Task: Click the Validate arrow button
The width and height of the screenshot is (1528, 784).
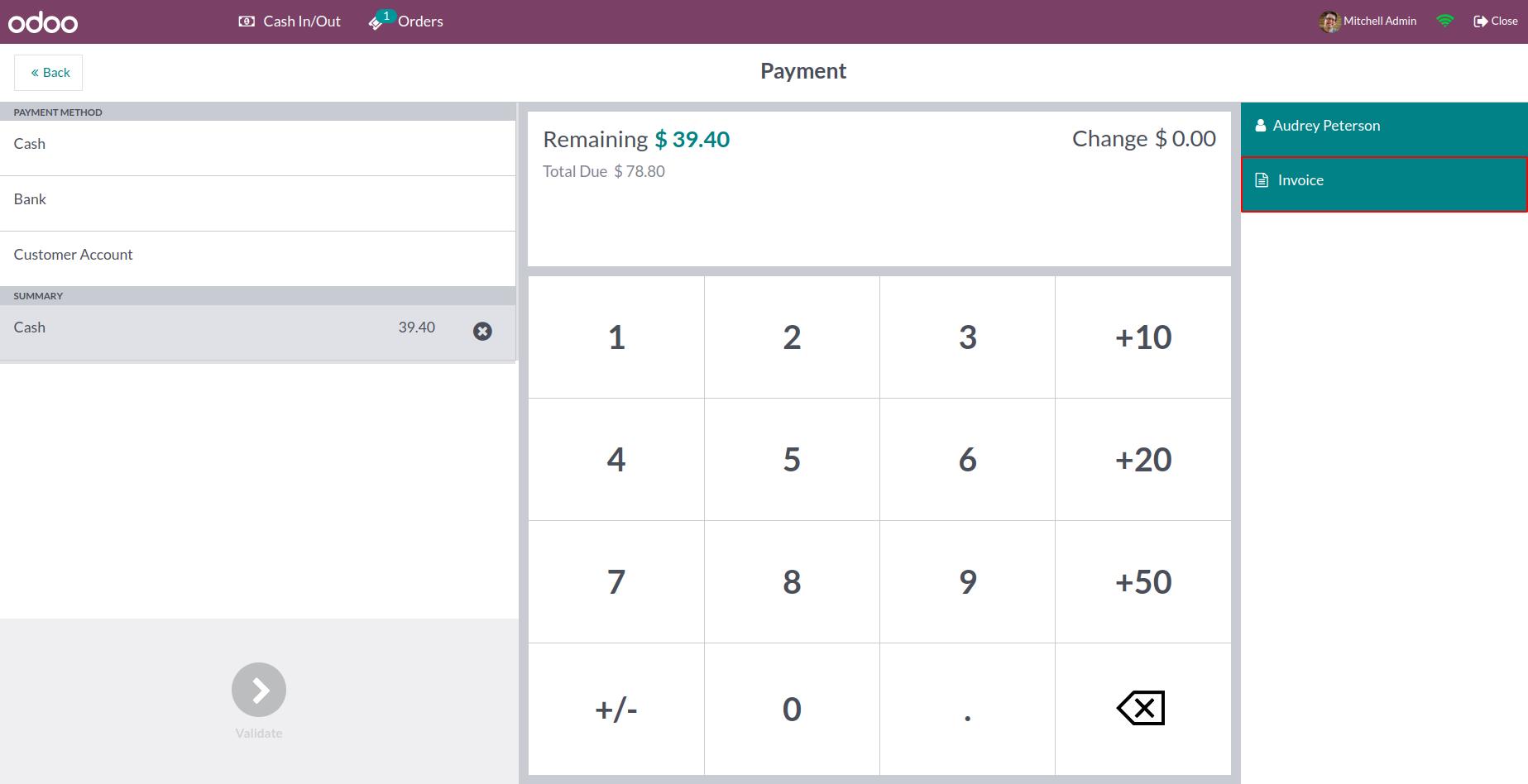Action: (x=259, y=690)
